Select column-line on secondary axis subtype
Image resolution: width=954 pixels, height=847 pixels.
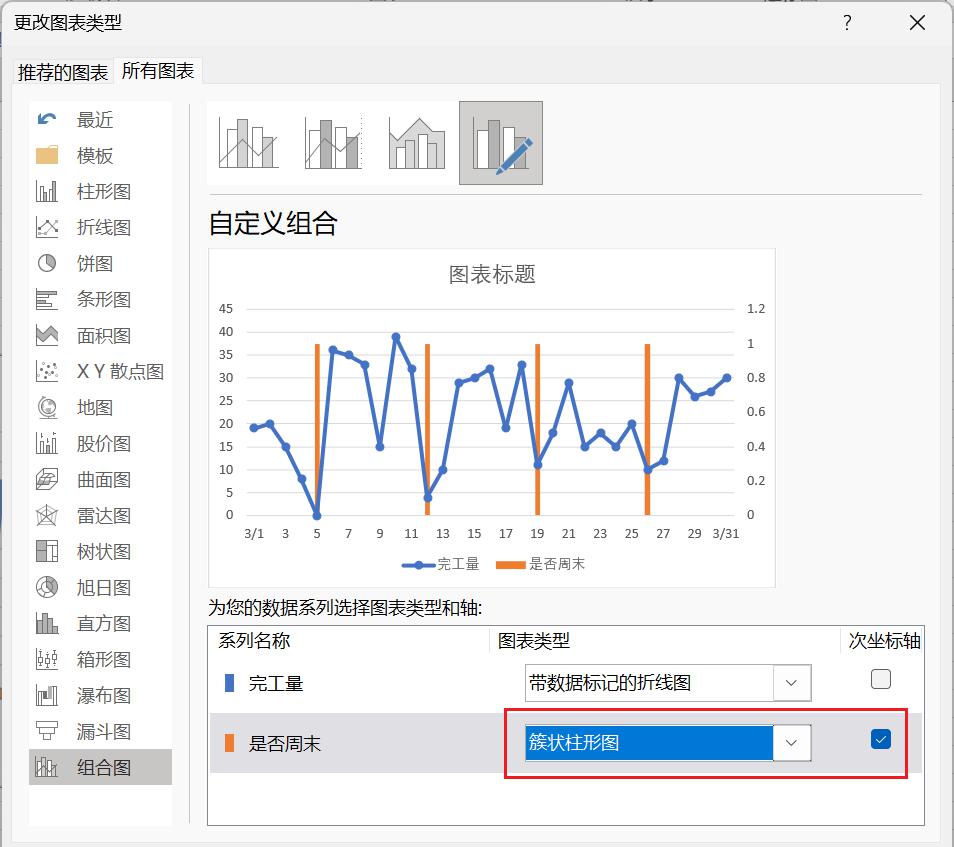pos(333,144)
